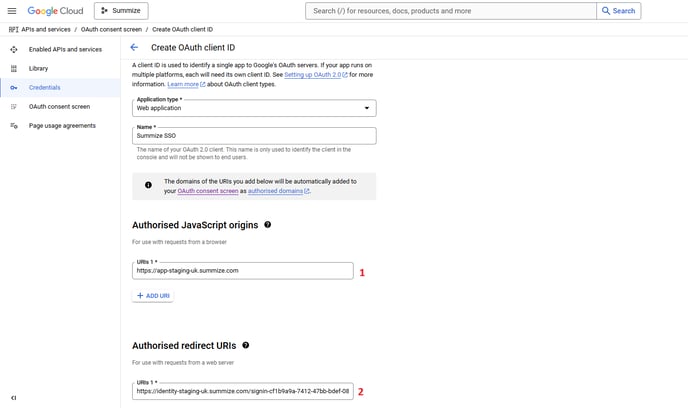The height and width of the screenshot is (408, 688).
Task: Click the JavaScript origins URIs 1 field
Action: point(243,270)
